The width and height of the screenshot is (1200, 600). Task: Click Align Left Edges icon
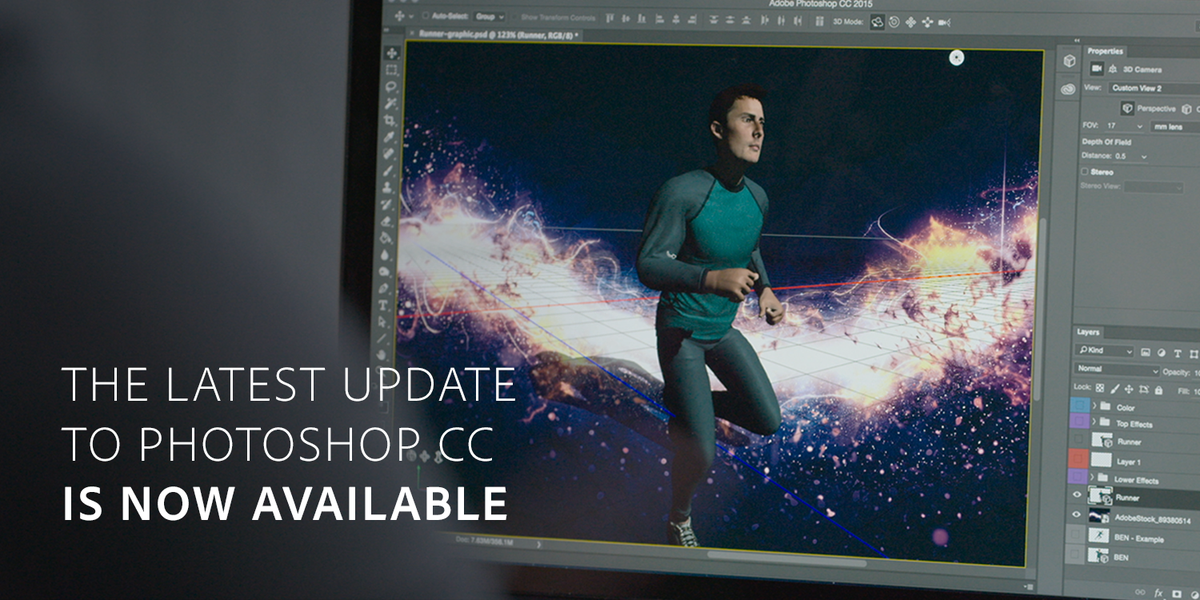tap(659, 20)
